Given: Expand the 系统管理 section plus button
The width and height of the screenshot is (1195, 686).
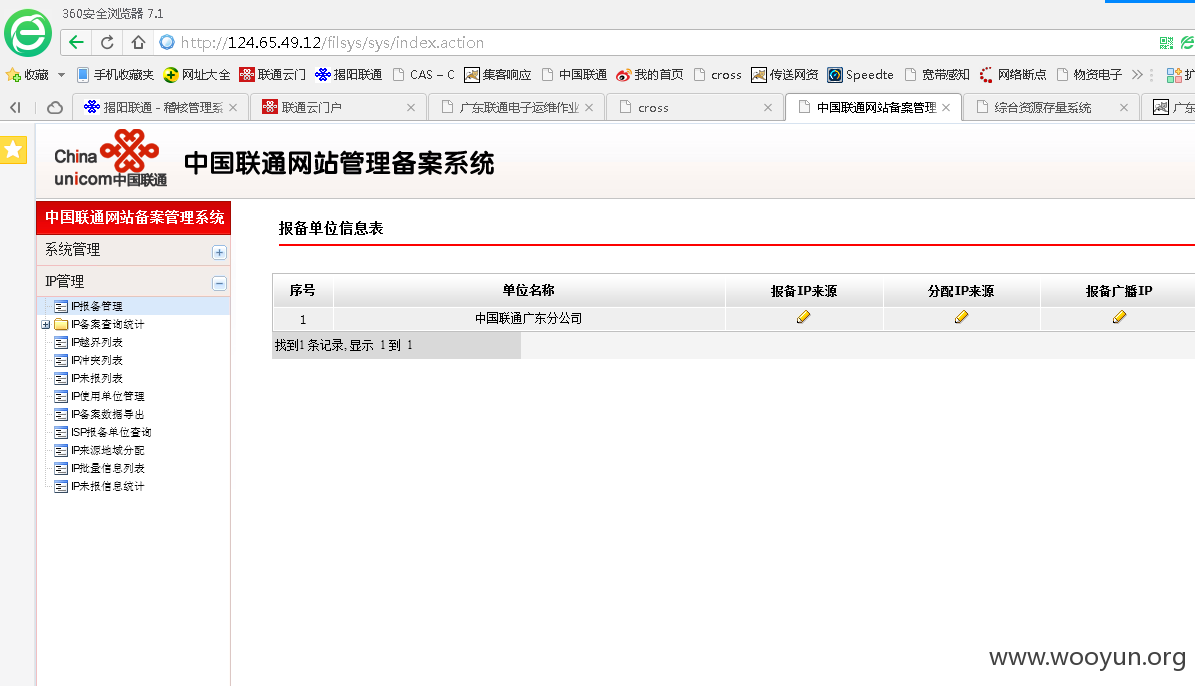Looking at the screenshot, I should [219, 252].
